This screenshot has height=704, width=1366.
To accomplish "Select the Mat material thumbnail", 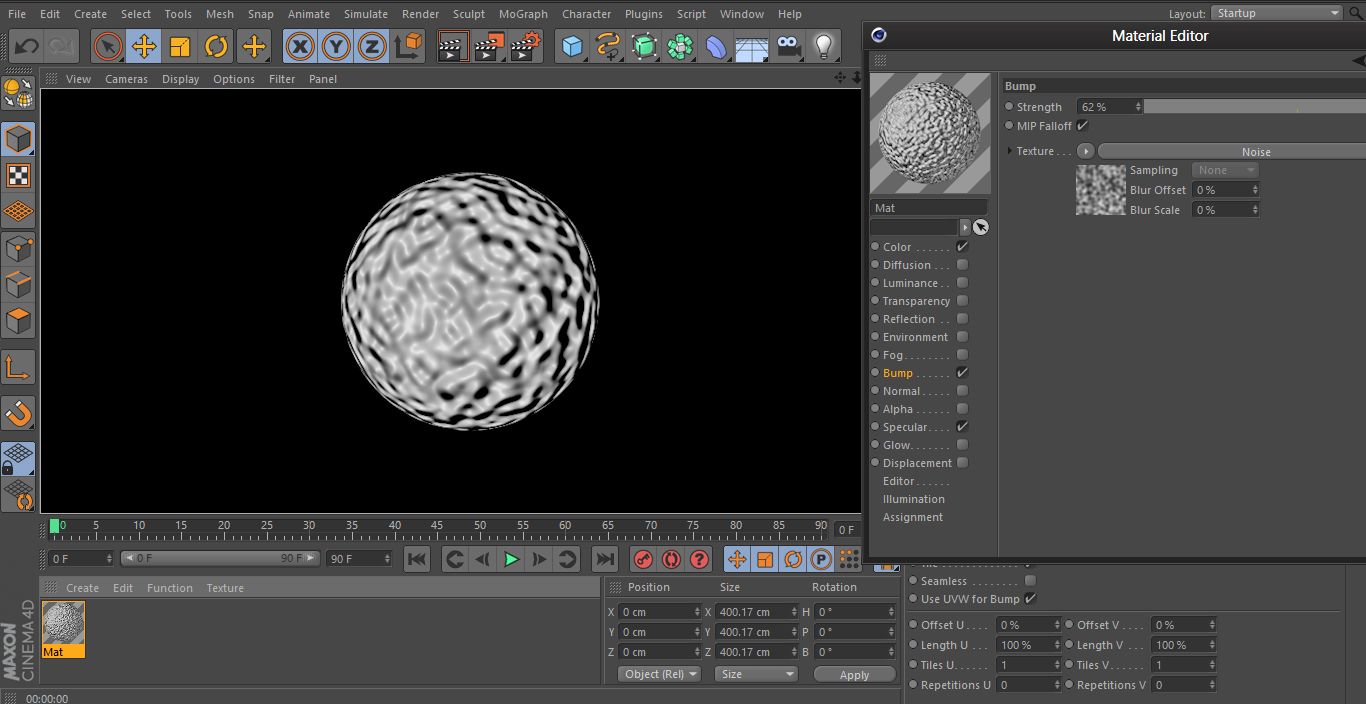I will (x=64, y=624).
